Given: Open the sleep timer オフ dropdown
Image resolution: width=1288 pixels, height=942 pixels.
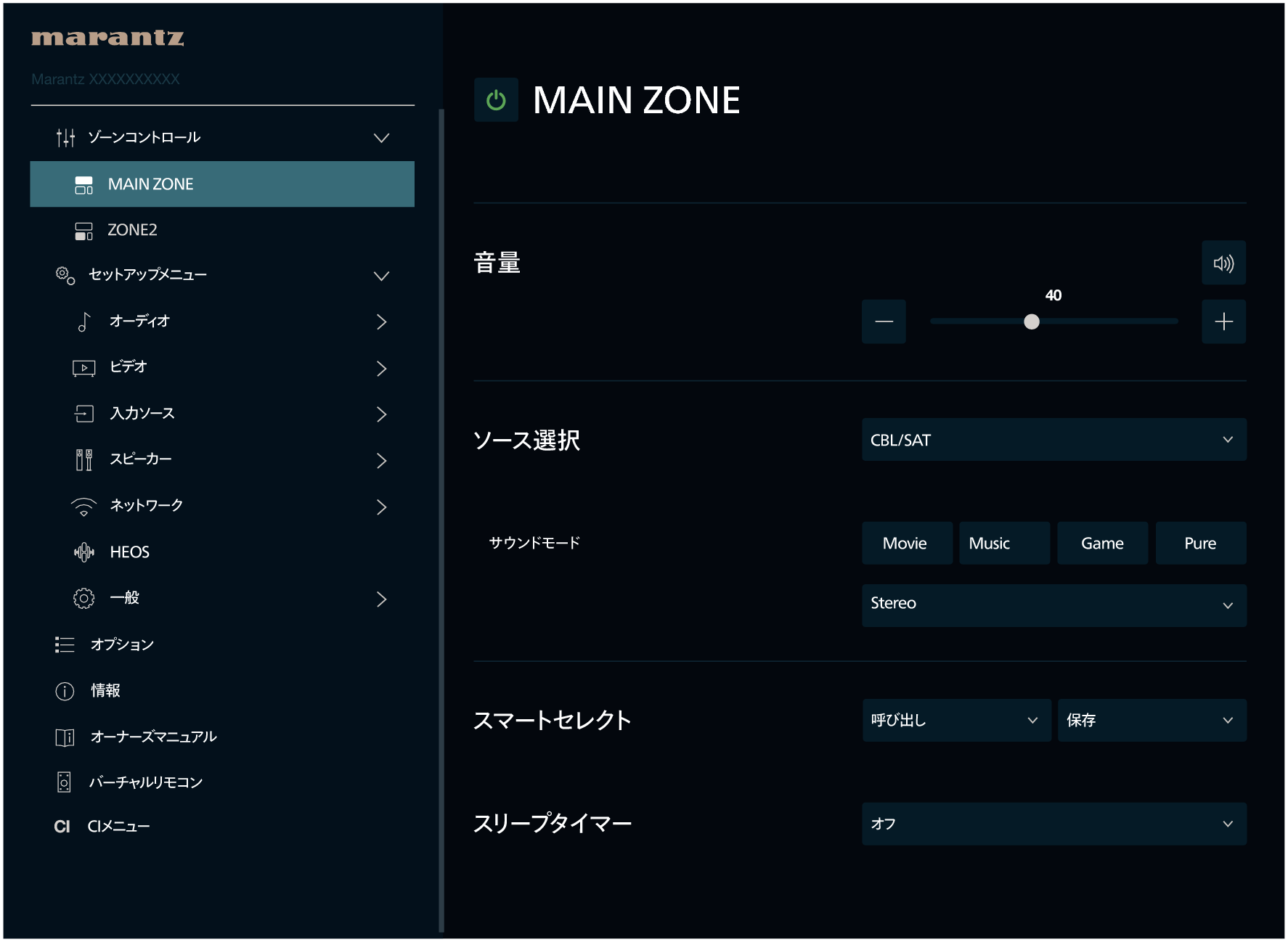Looking at the screenshot, I should (1053, 824).
